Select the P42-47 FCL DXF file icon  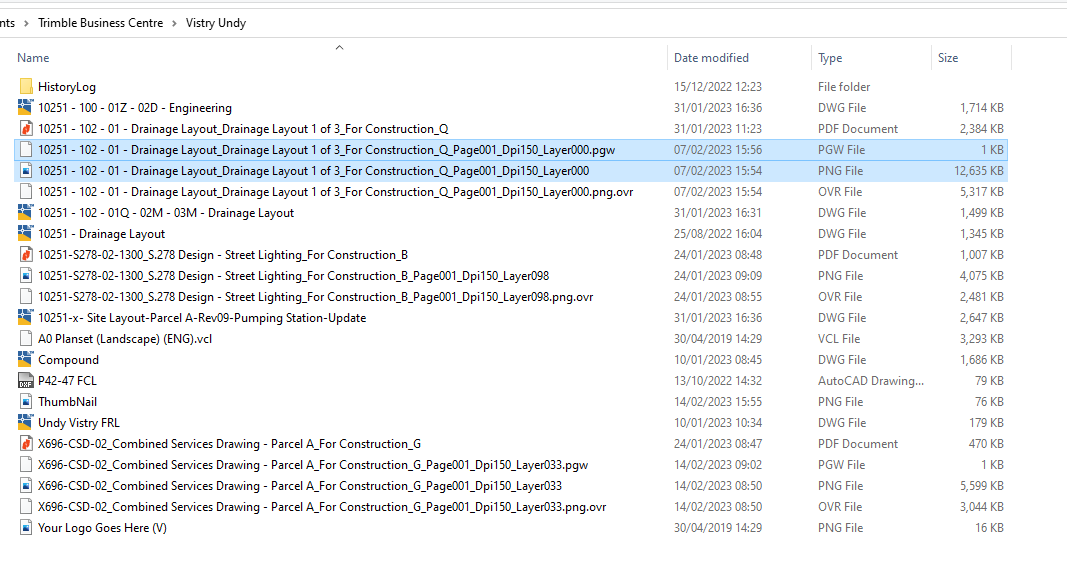pos(26,381)
